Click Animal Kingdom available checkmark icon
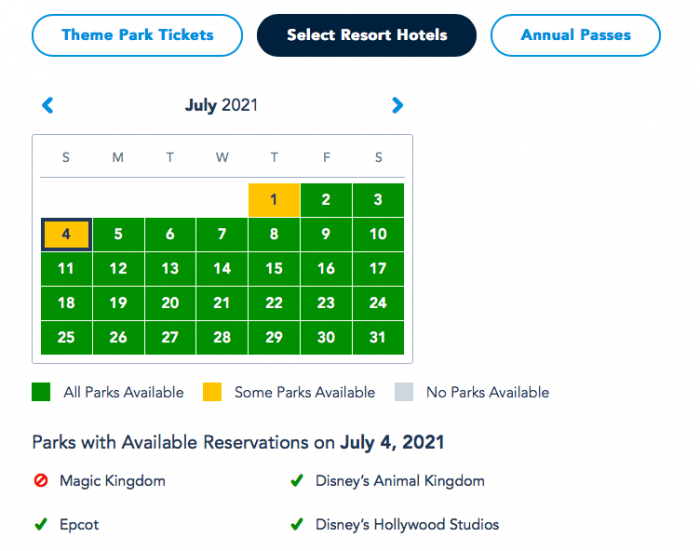Image resolution: width=700 pixels, height=551 pixels. [297, 481]
